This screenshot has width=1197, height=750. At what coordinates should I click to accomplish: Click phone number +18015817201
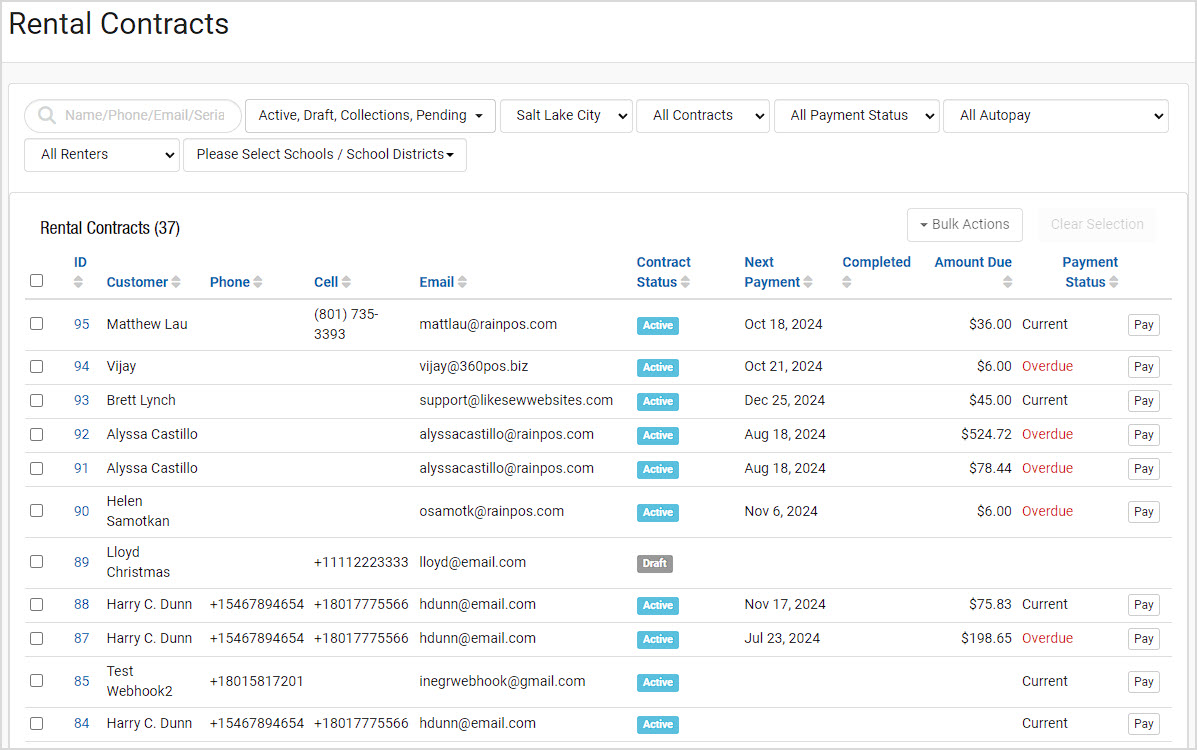click(256, 681)
